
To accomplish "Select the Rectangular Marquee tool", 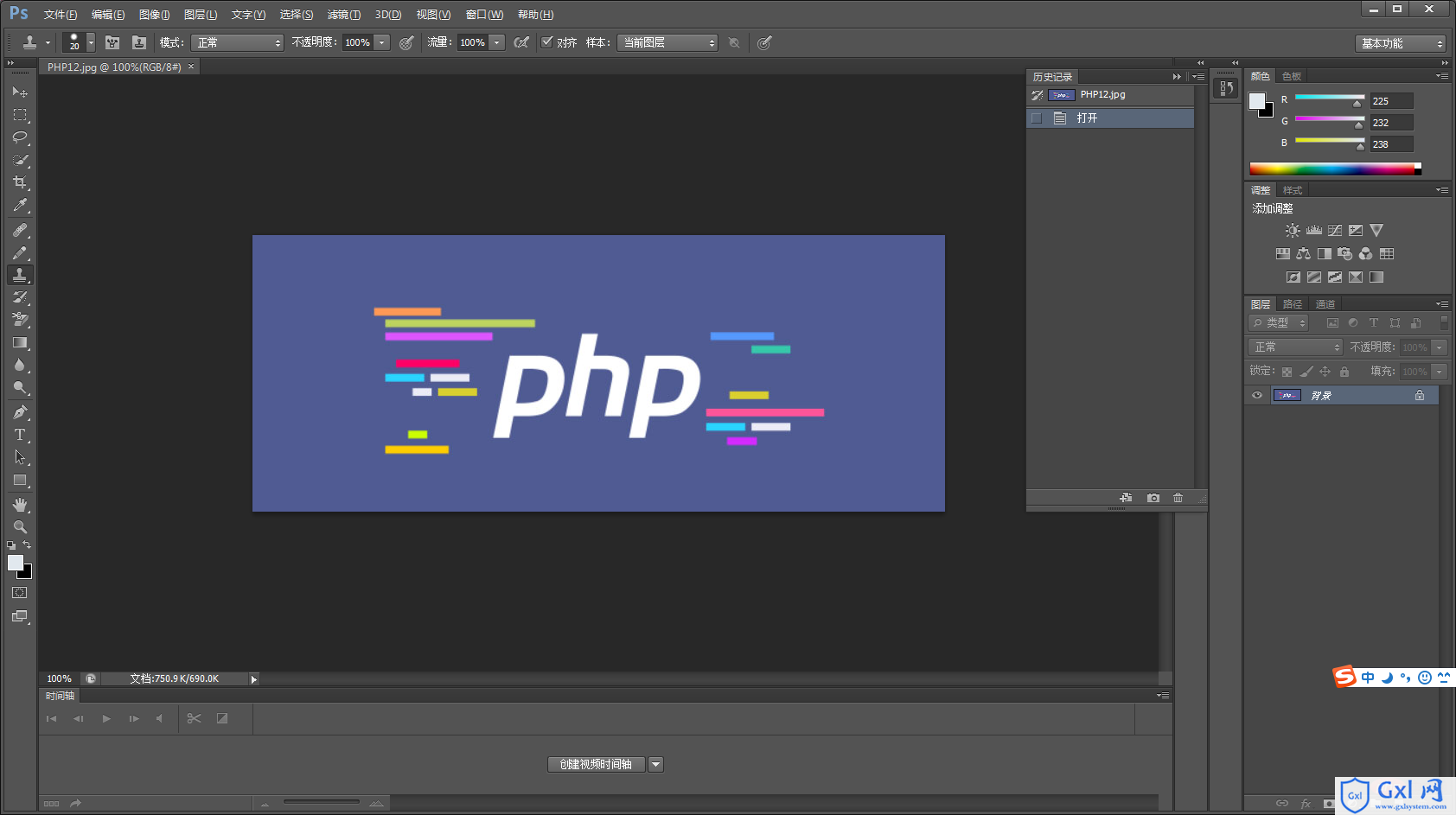I will [x=19, y=114].
